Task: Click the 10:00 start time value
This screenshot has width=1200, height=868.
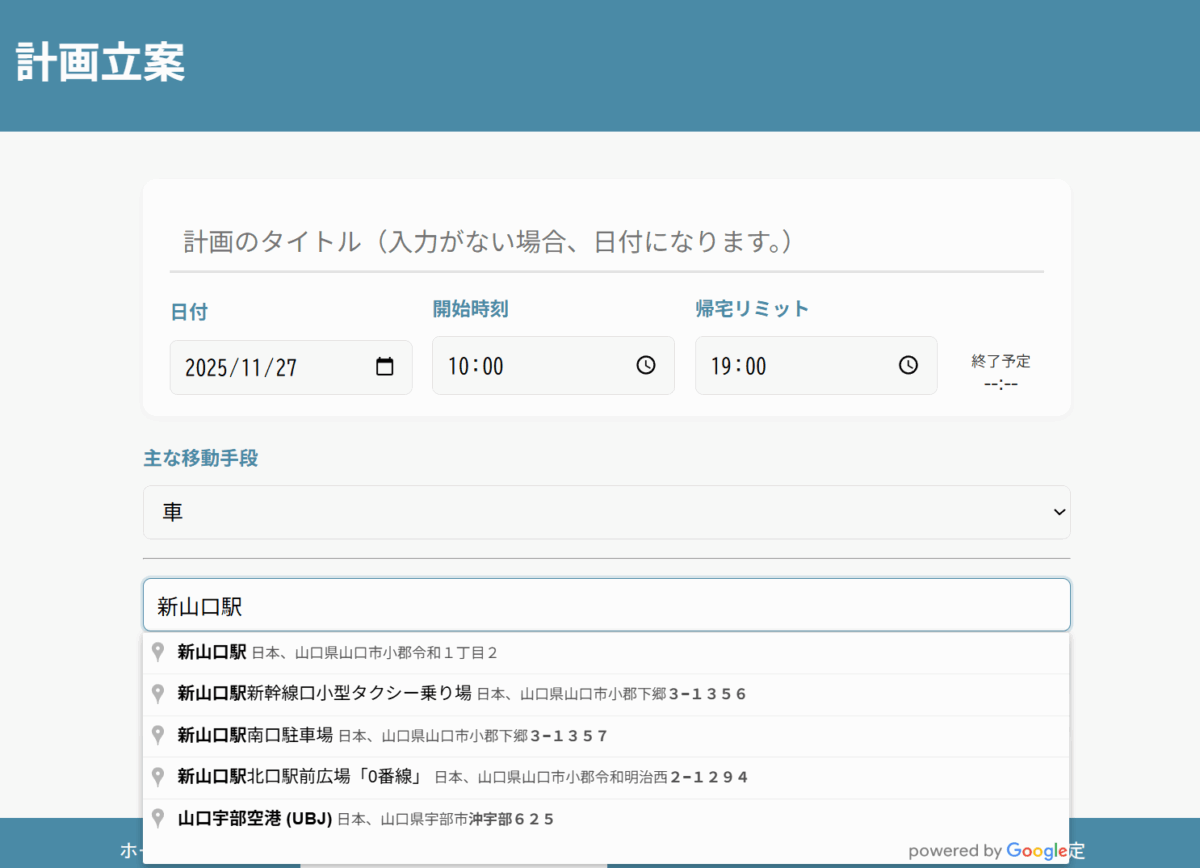Action: coord(476,366)
